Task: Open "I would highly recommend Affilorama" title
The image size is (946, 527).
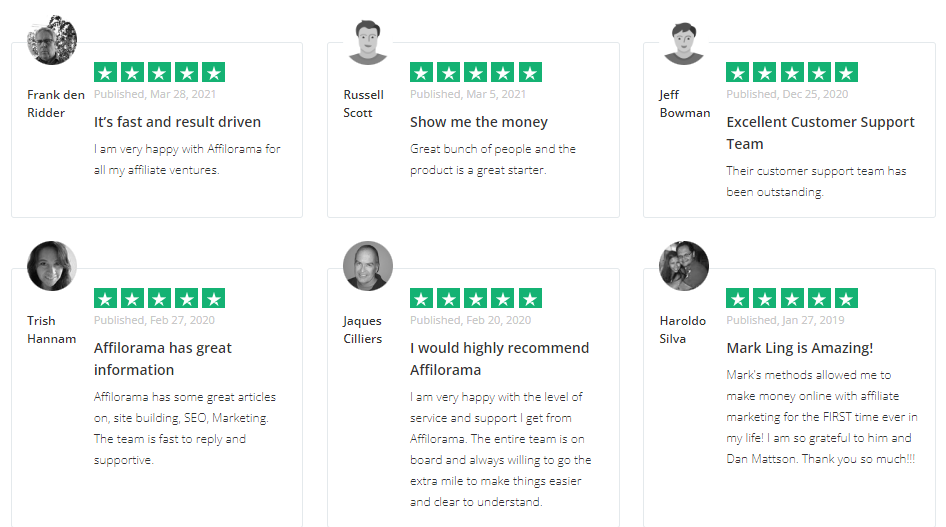Action: (x=499, y=358)
